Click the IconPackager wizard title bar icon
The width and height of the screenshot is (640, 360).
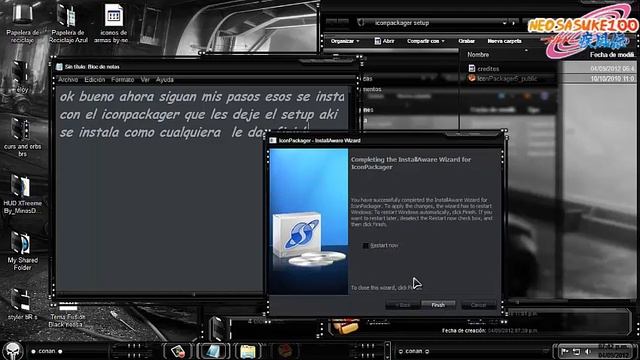273,140
